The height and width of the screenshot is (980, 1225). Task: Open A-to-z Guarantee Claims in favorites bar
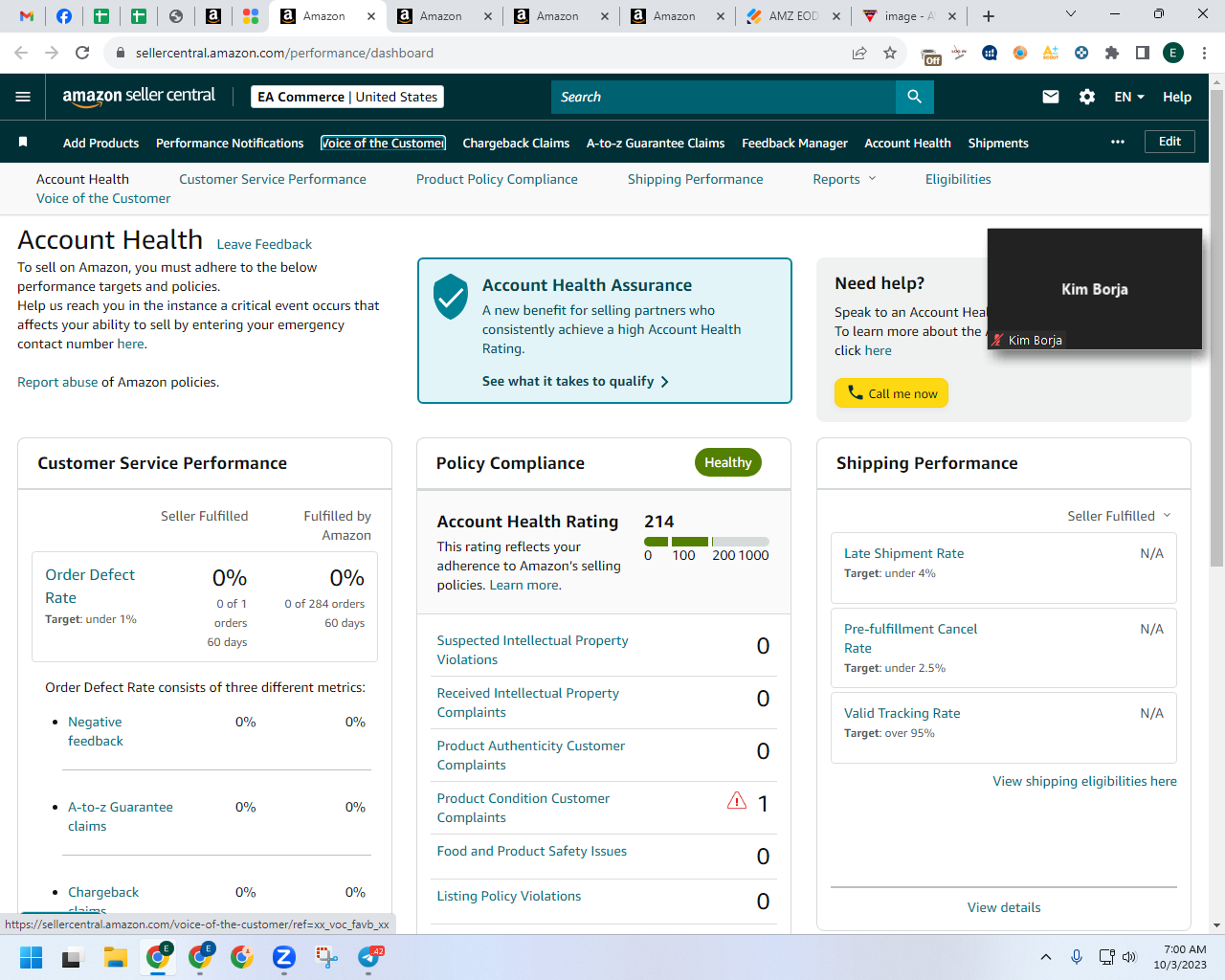click(x=656, y=143)
